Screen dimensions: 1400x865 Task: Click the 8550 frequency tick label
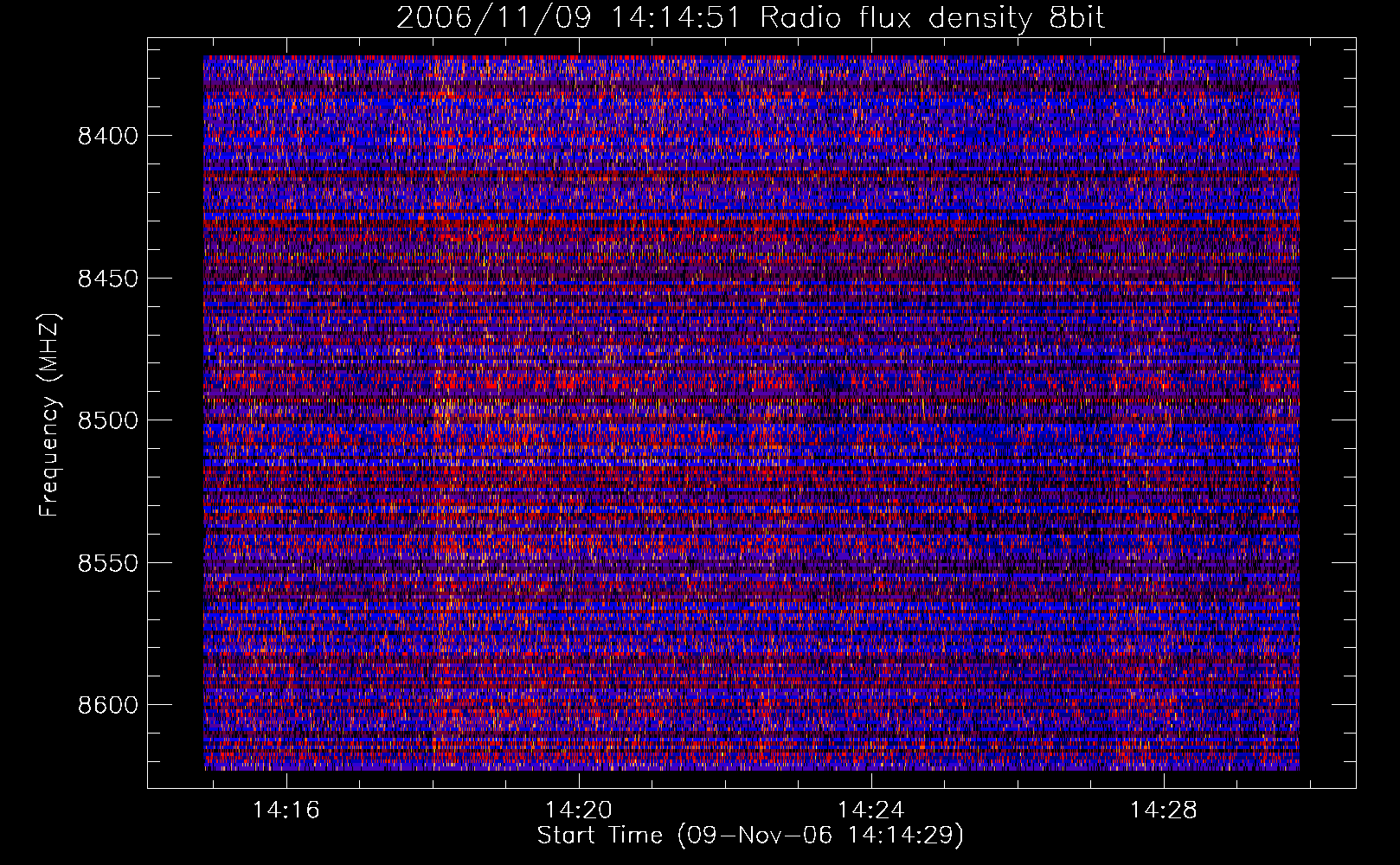[x=108, y=563]
